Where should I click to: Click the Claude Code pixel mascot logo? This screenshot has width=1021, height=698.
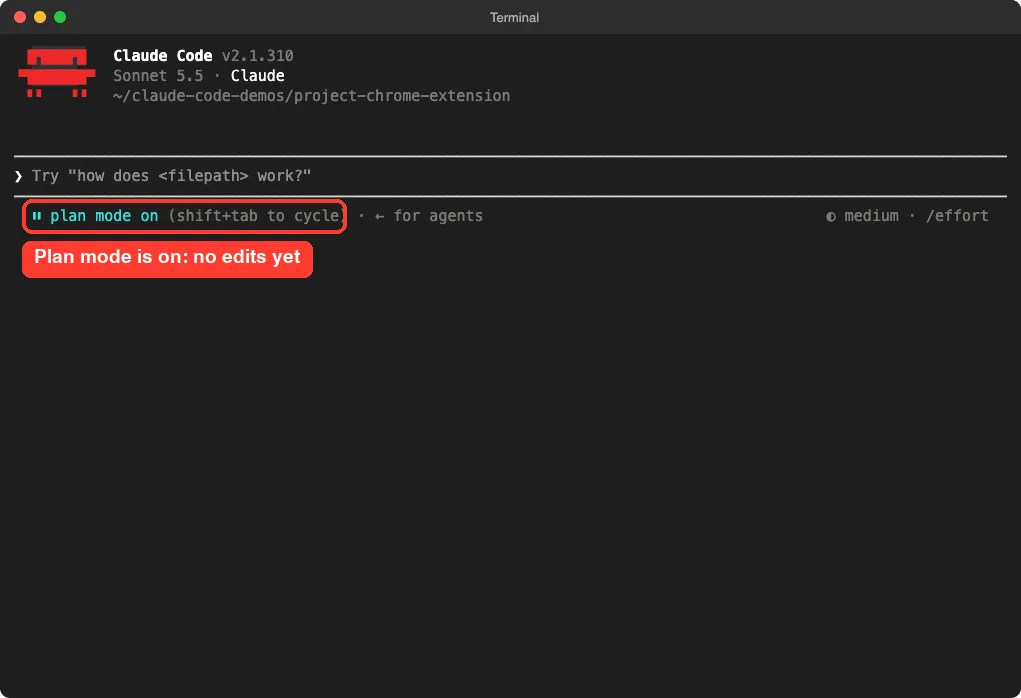click(57, 72)
